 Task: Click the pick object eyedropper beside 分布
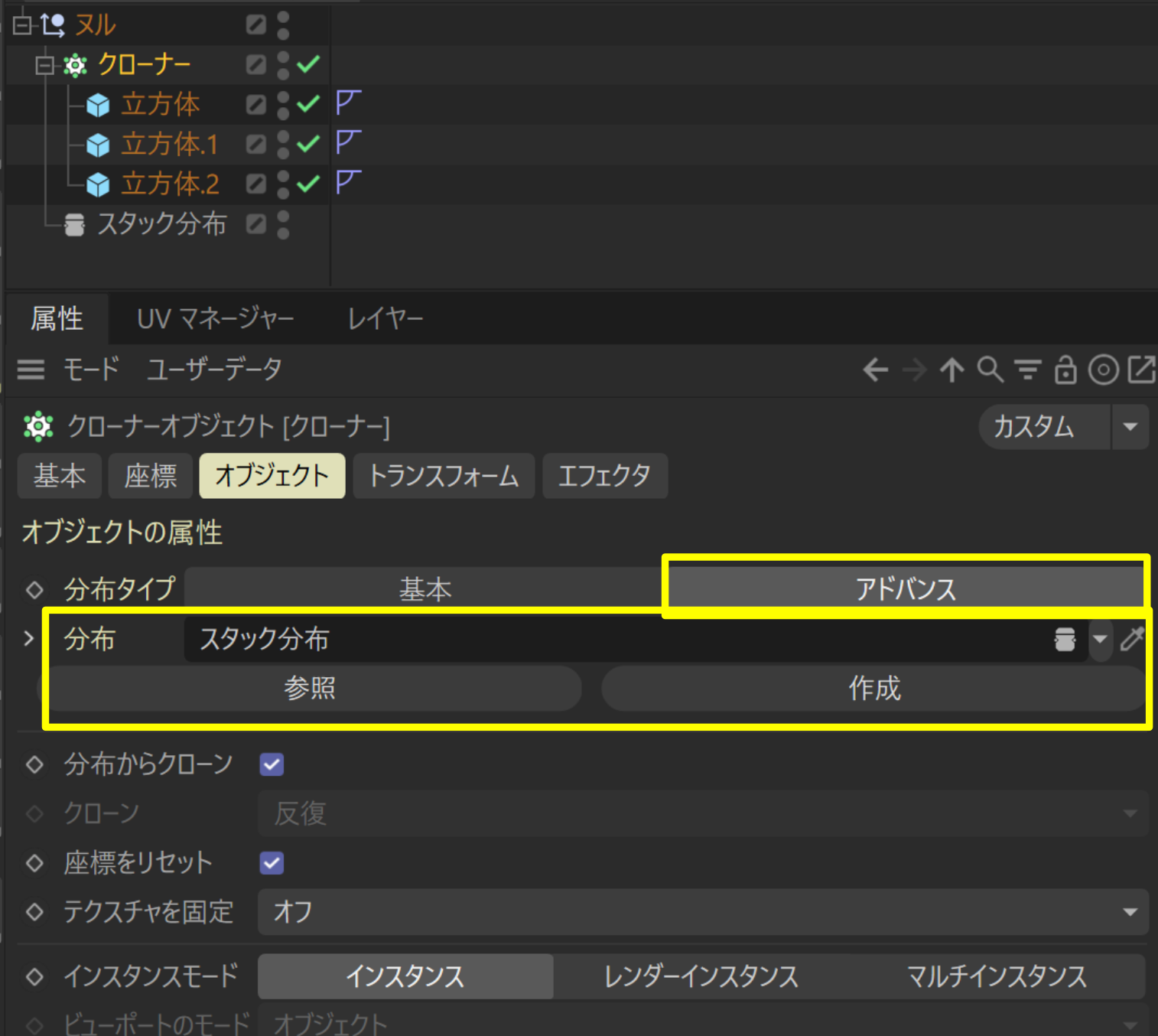click(x=1132, y=639)
